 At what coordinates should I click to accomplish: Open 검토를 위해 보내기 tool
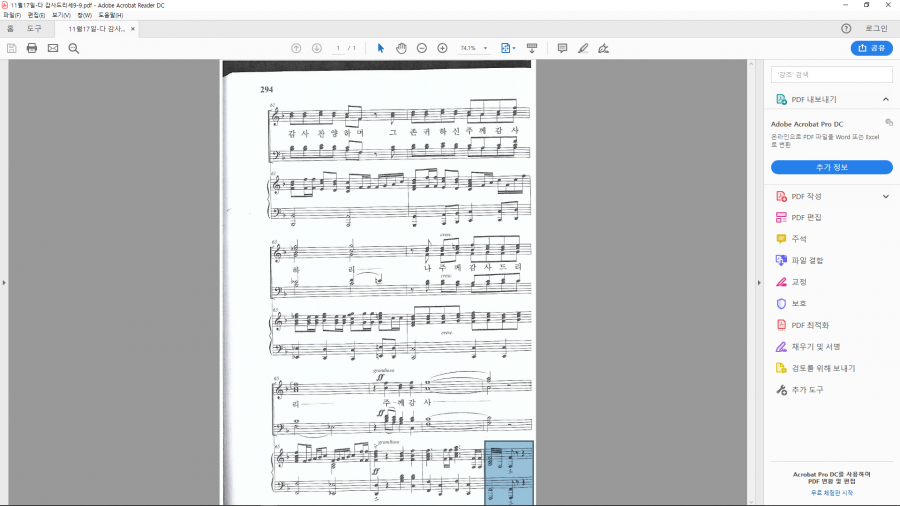point(823,368)
